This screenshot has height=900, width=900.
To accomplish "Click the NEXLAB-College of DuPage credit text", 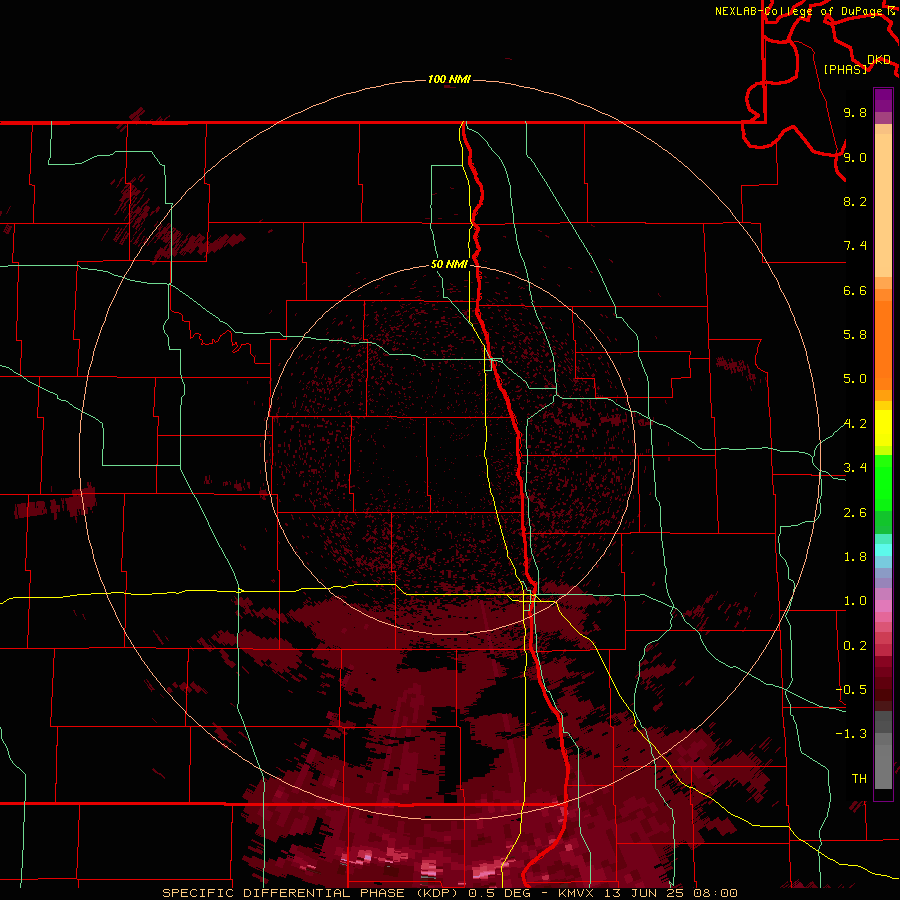I will coord(798,11).
